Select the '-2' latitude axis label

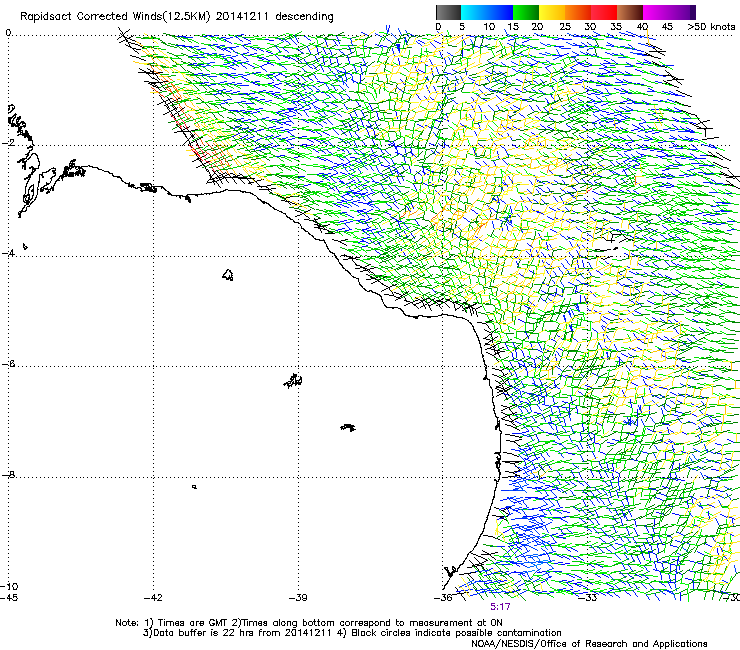pyautogui.click(x=9, y=143)
